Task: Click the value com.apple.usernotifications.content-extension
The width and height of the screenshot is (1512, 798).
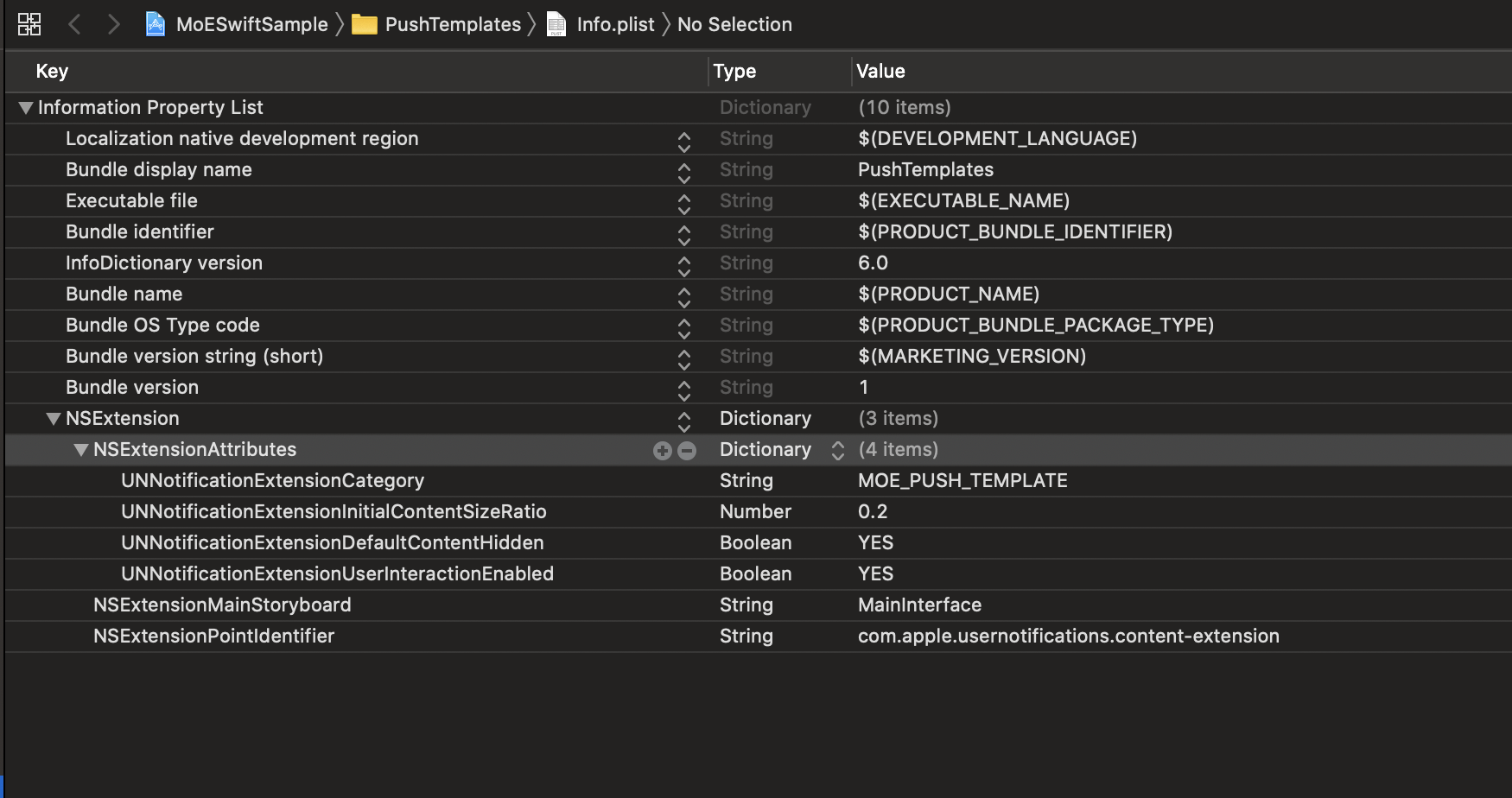Action: tap(1069, 636)
